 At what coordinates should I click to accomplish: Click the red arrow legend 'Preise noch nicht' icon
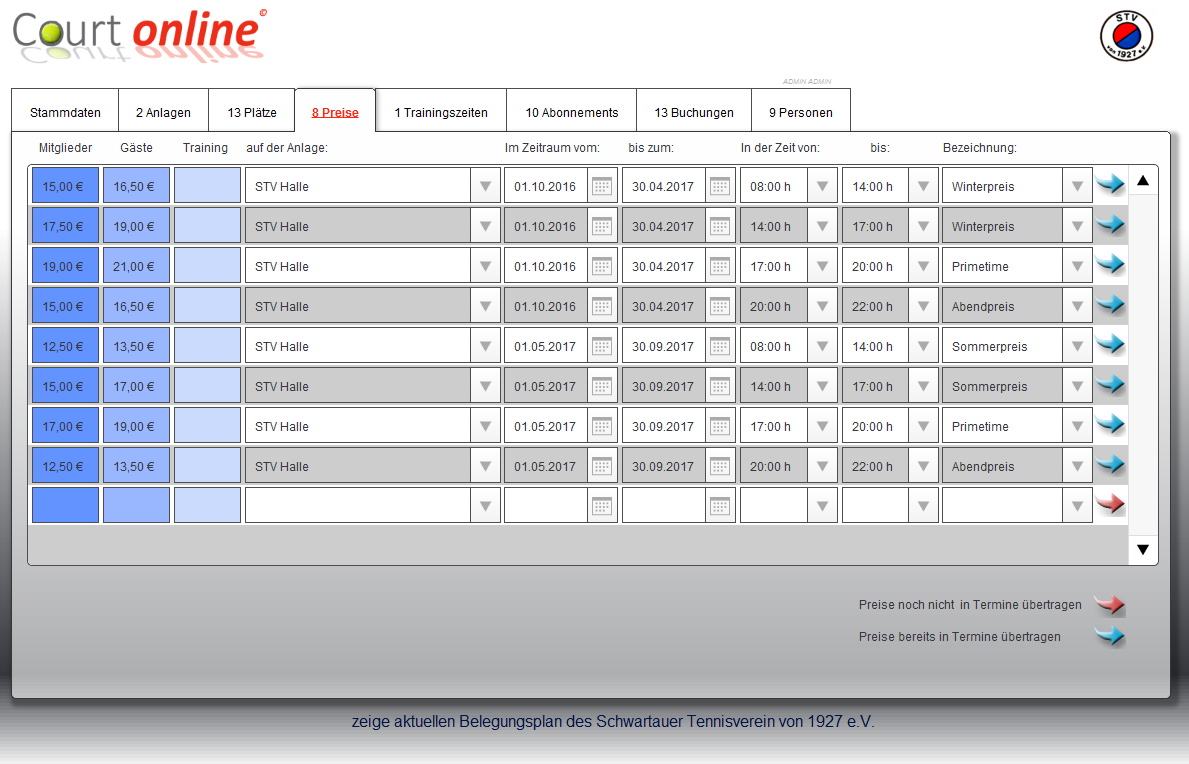(x=1110, y=605)
